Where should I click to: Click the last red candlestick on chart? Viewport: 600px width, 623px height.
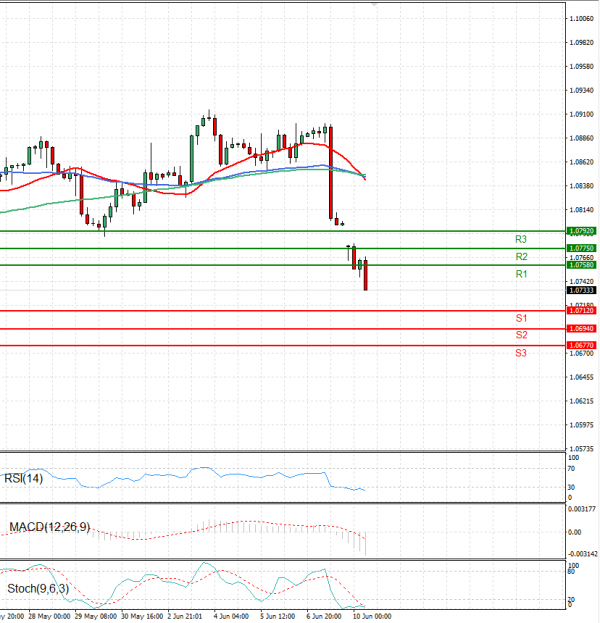coord(366,275)
